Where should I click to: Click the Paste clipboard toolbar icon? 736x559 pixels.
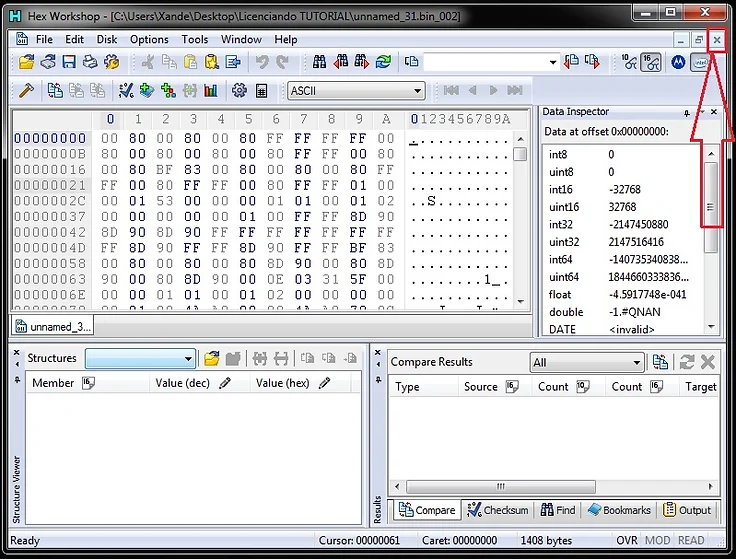(190, 62)
